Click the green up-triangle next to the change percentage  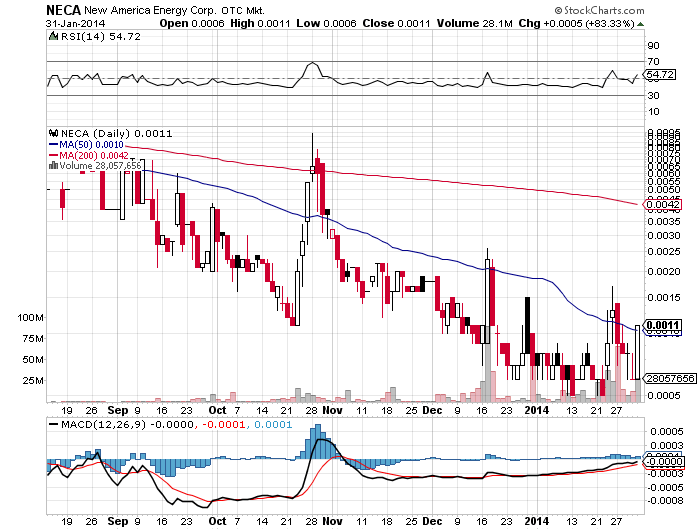click(x=640, y=24)
